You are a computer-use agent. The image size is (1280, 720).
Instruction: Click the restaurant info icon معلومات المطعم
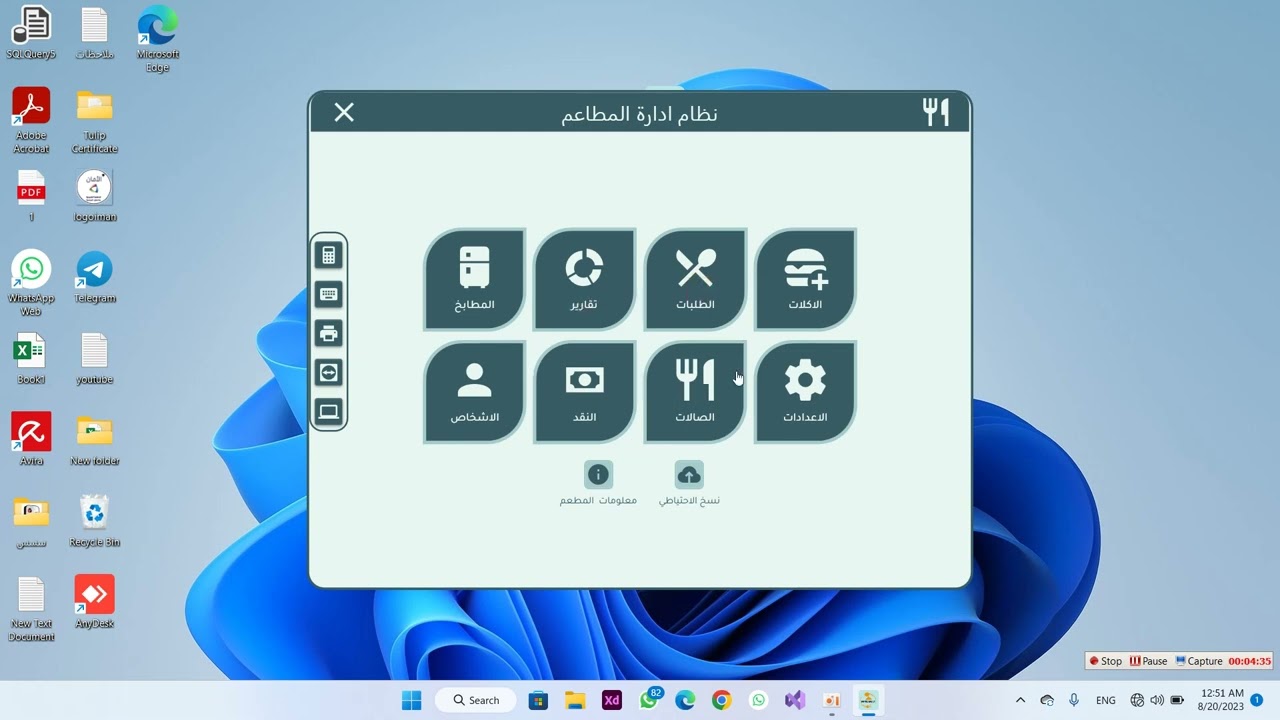598,474
